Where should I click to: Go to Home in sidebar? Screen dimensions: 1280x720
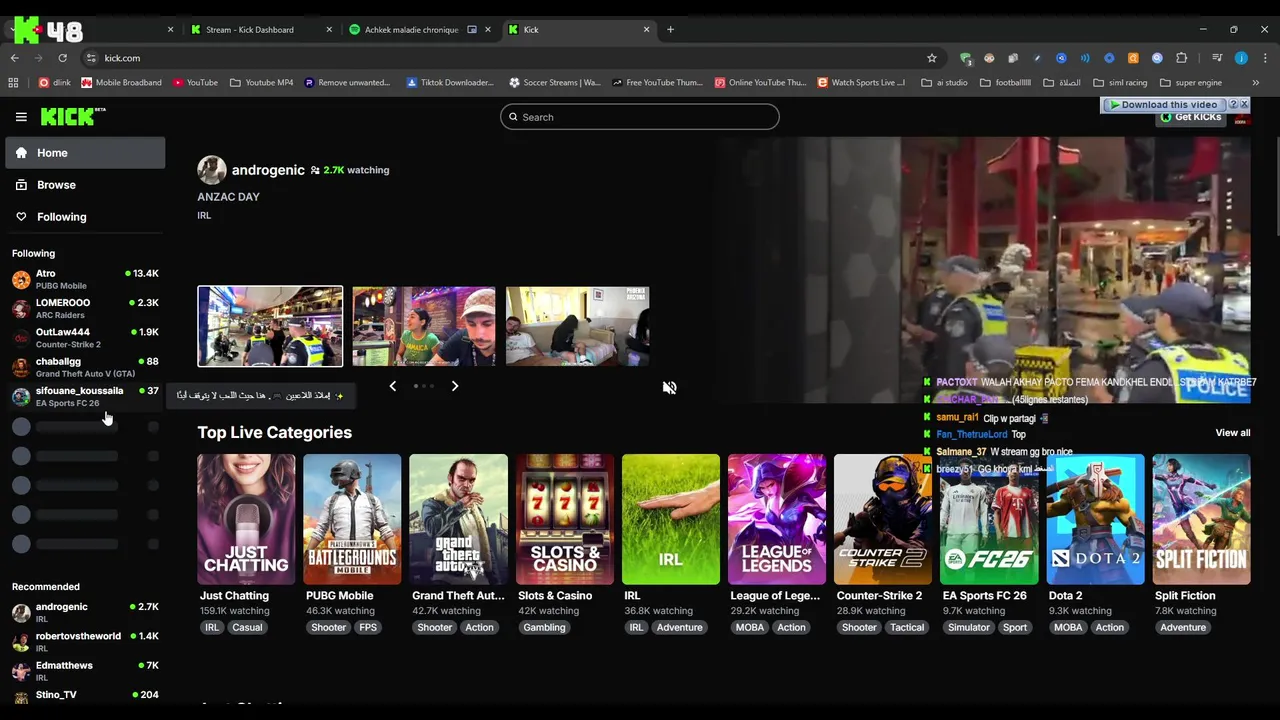(85, 153)
